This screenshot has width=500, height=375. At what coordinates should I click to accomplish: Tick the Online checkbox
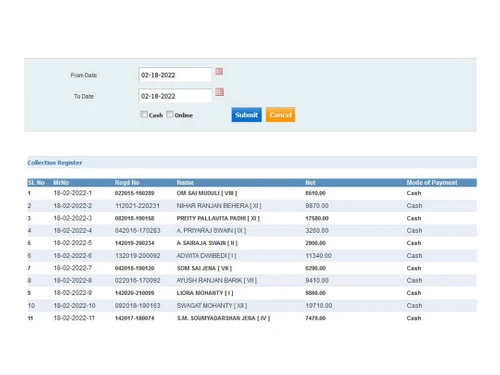[170, 114]
